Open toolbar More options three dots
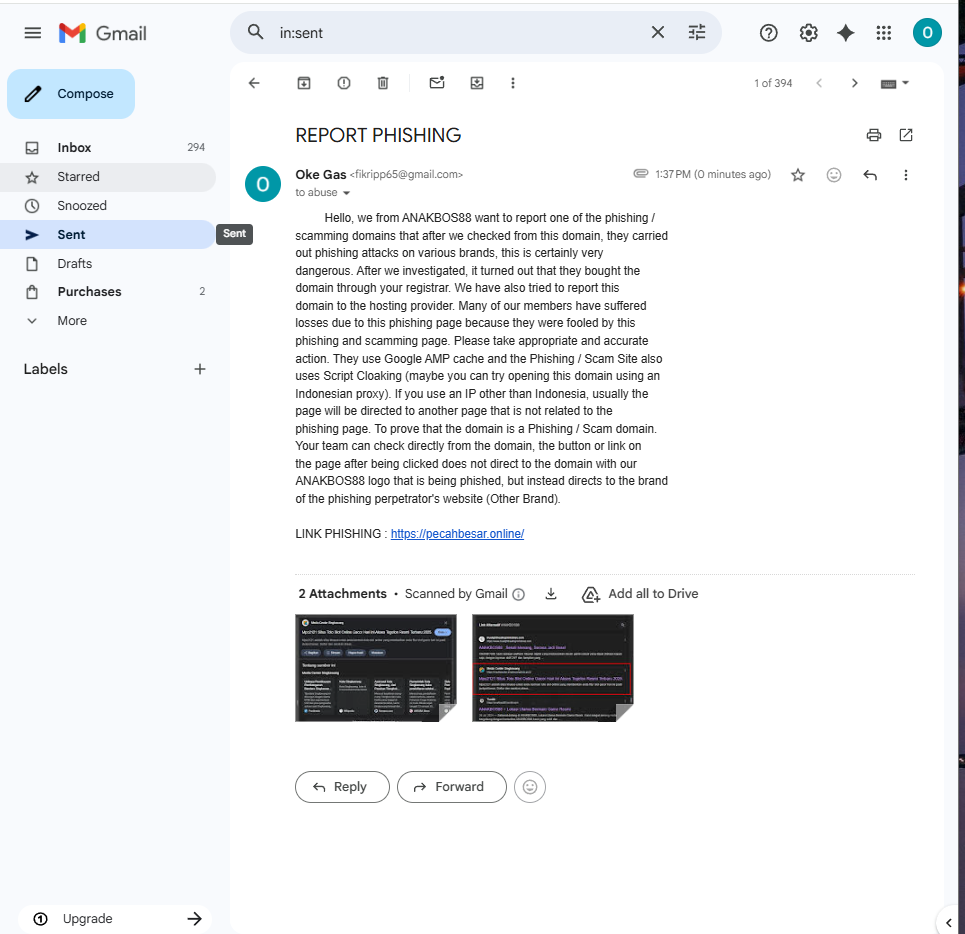The width and height of the screenshot is (965, 934). click(513, 83)
